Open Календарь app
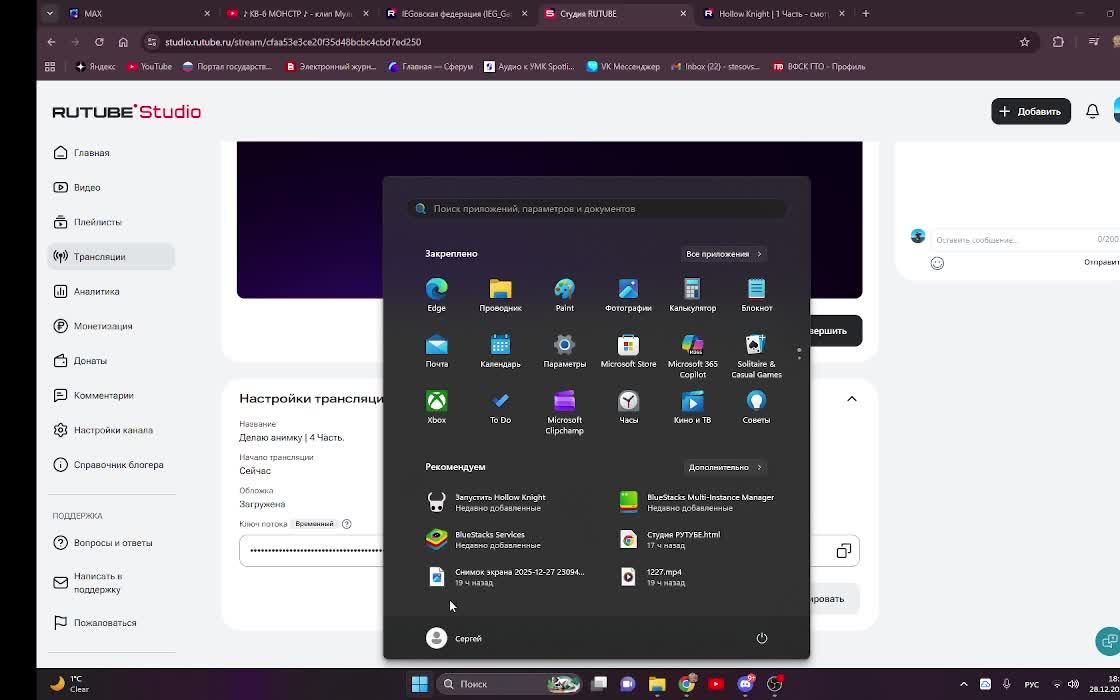This screenshot has height=700, width=1120. click(x=500, y=351)
